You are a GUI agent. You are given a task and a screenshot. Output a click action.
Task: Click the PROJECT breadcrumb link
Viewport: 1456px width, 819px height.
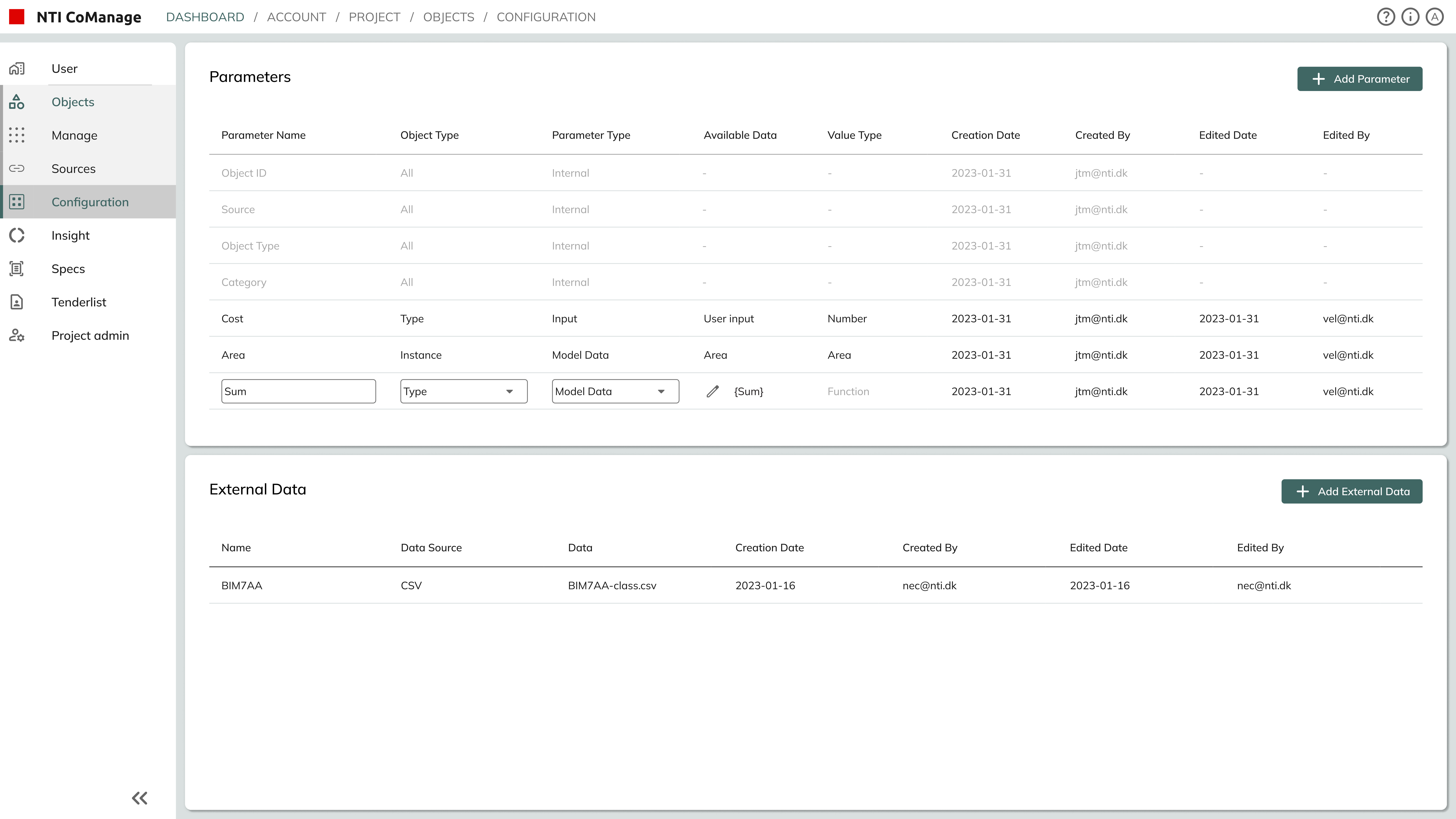click(x=374, y=17)
